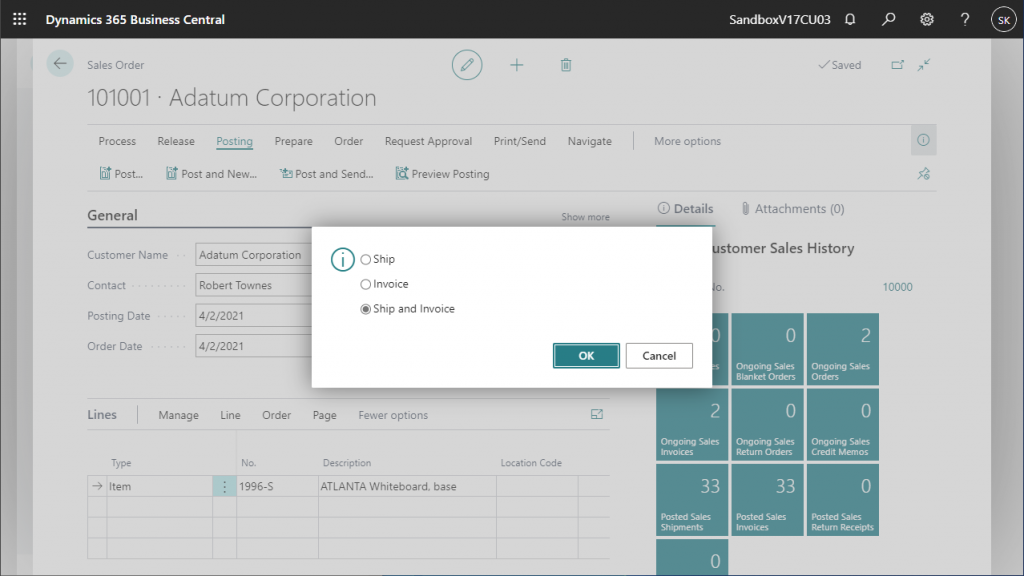This screenshot has width=1024, height=576.
Task: Open the Navigate menu
Action: click(x=590, y=141)
